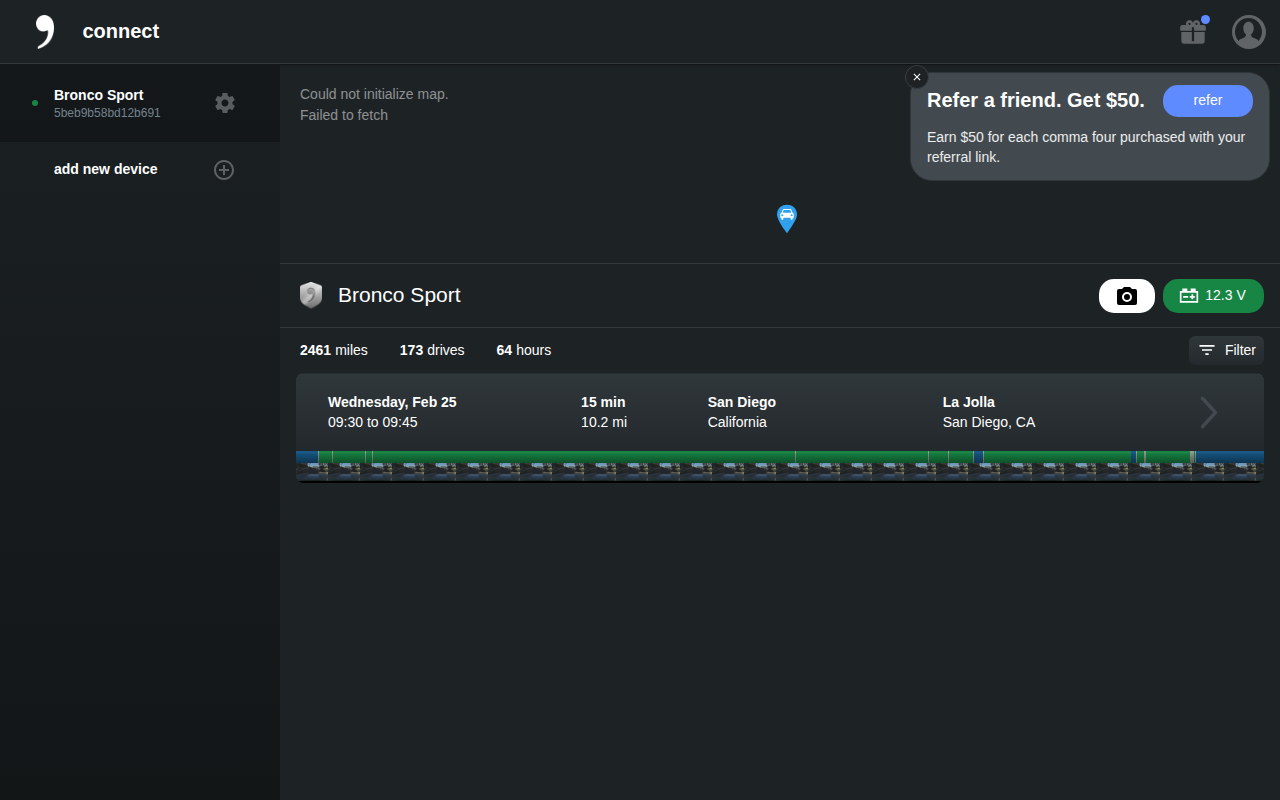Click the 'Could not initialize map' message
Screen dimensions: 1280x800
(374, 94)
